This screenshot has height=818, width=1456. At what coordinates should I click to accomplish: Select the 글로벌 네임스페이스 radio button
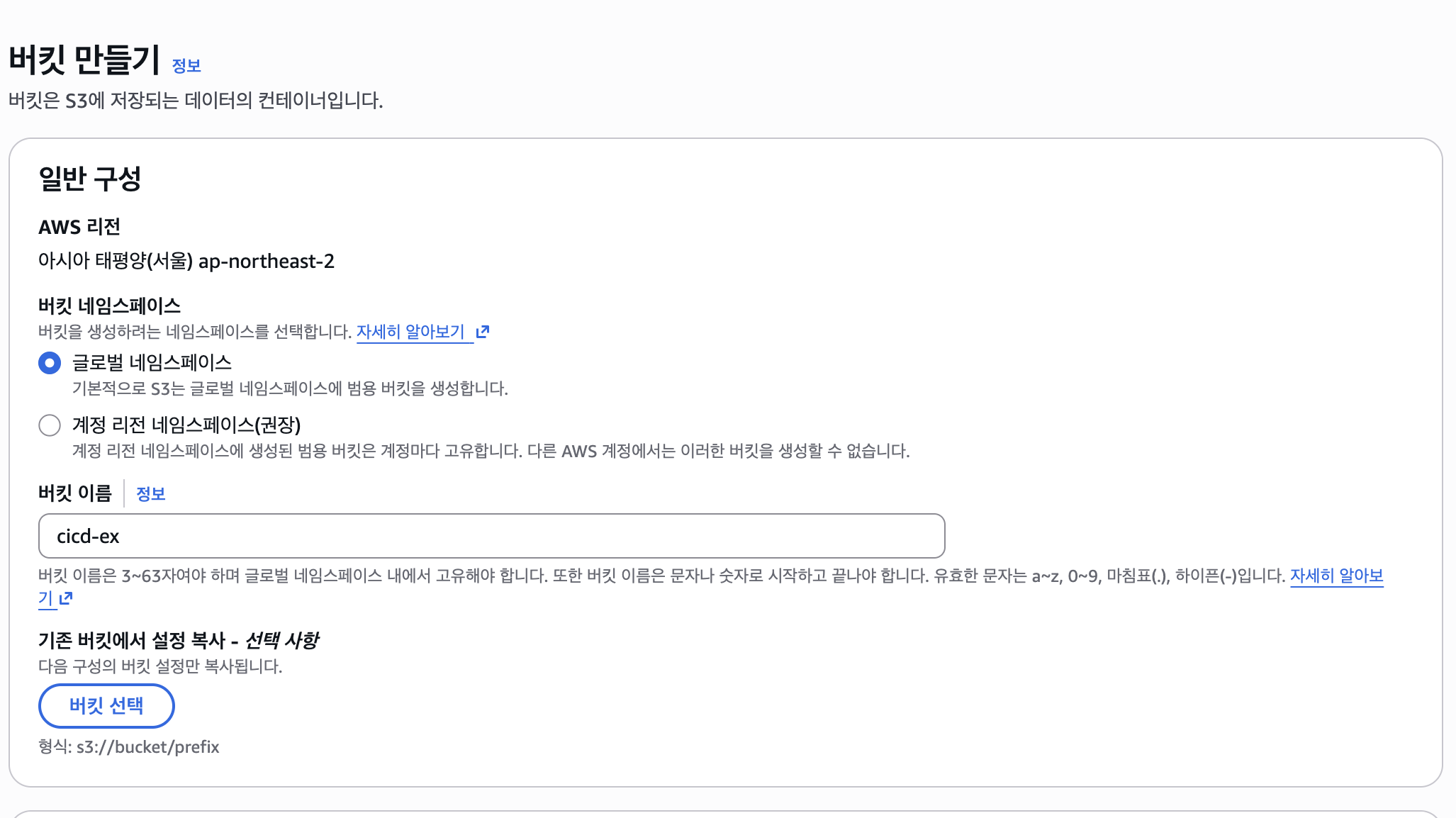(50, 363)
